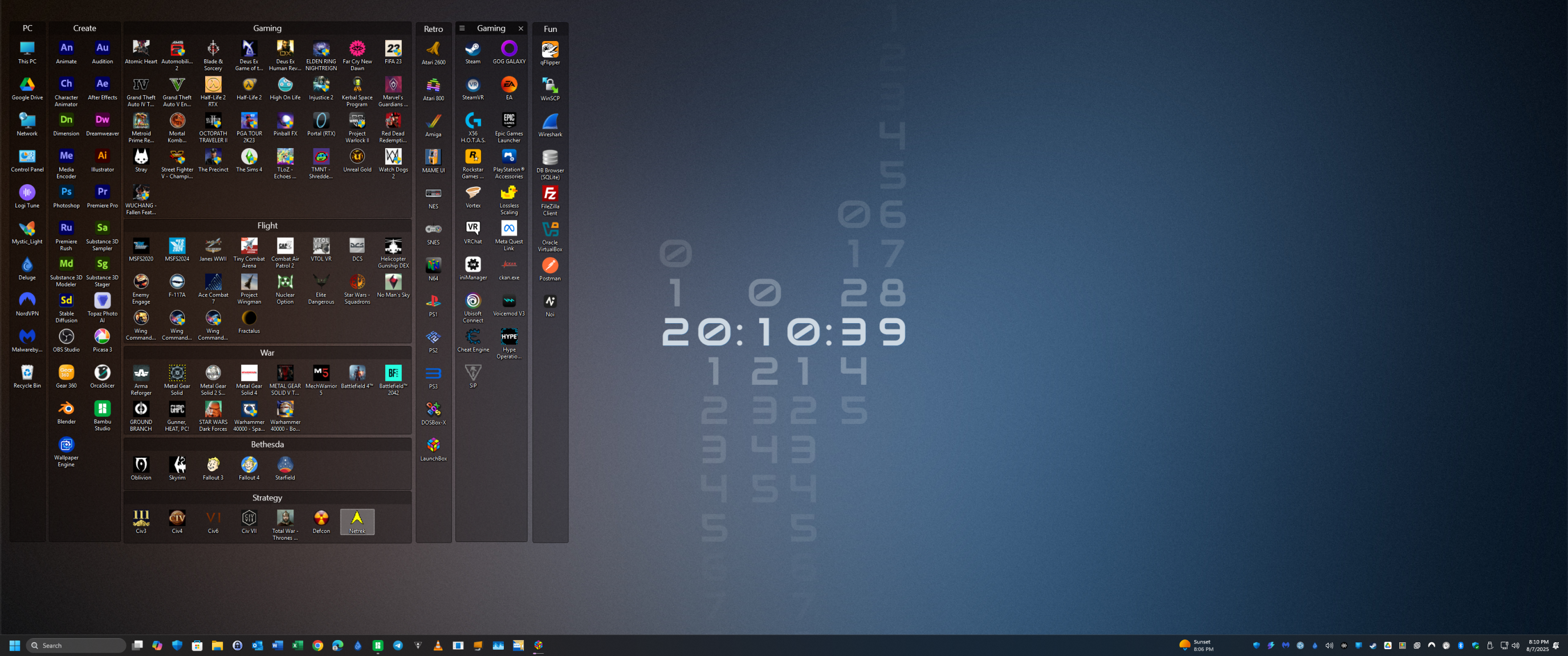Launch Cheat Engine icon
This screenshot has height=656, width=1568.
click(473, 341)
